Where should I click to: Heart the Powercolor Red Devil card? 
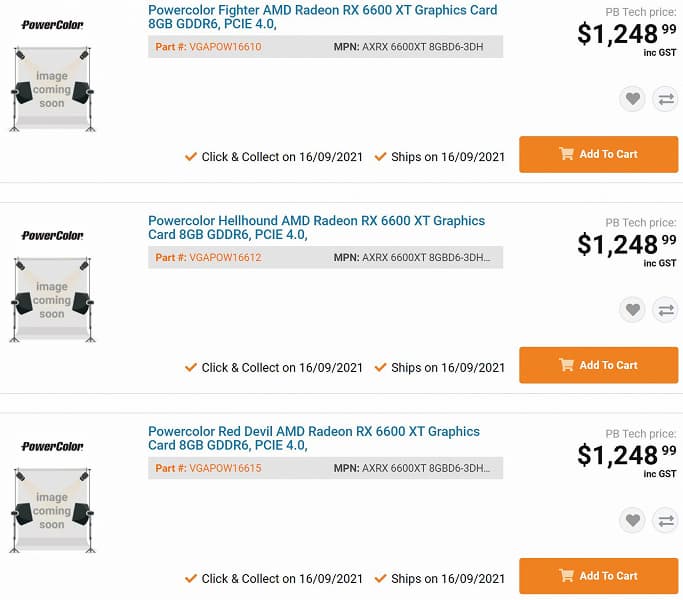coord(631,521)
